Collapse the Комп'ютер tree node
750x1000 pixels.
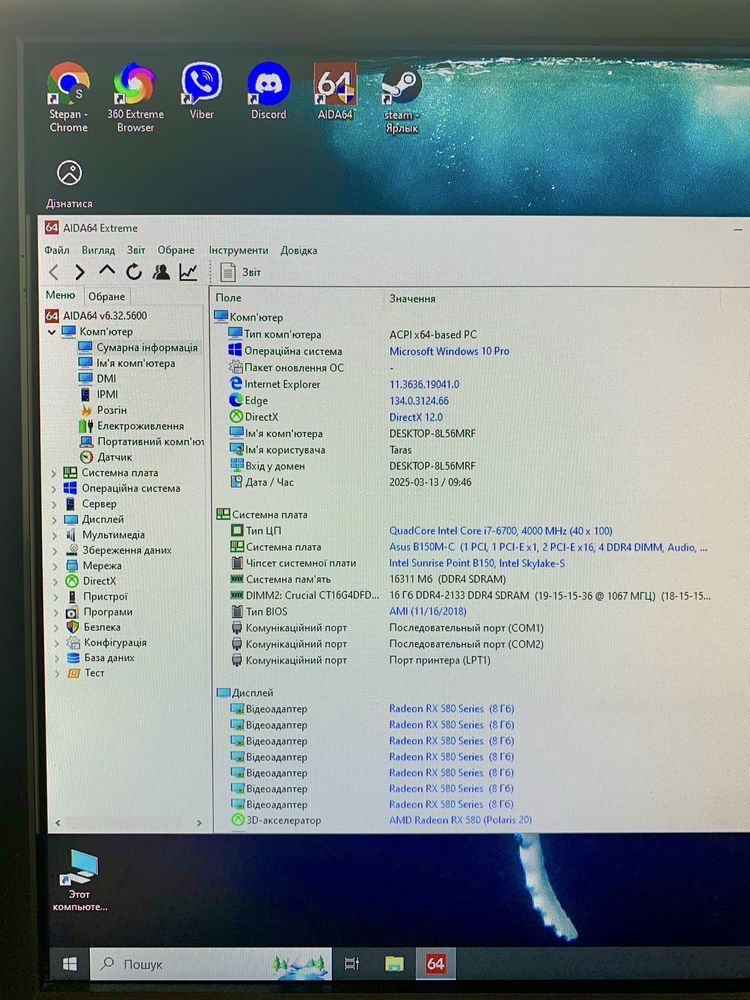coord(52,332)
